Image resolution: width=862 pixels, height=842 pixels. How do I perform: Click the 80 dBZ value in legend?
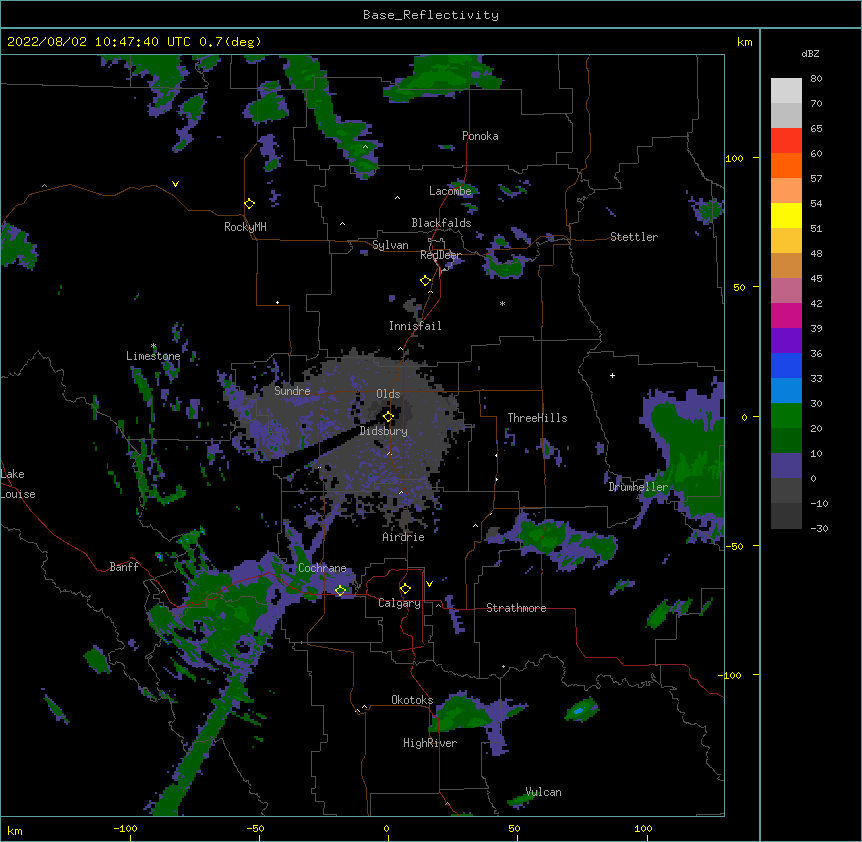point(816,79)
